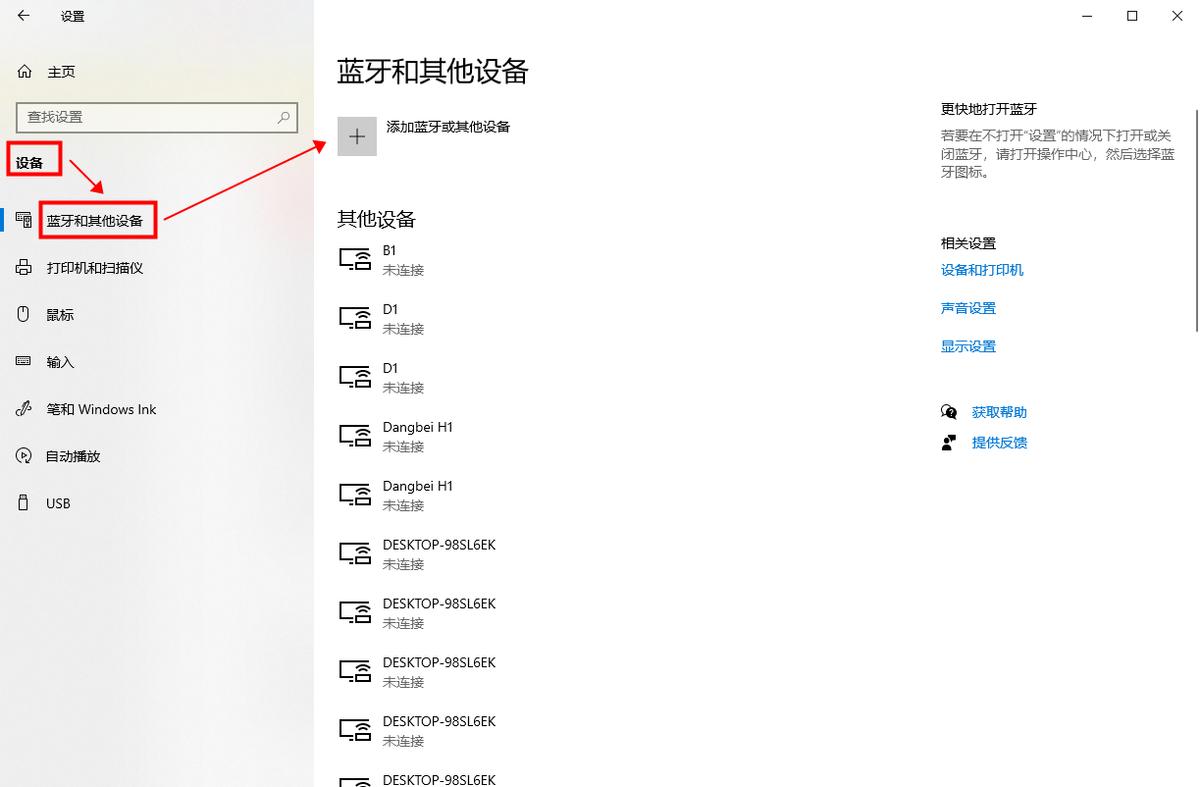Select the Dangbei H1 device
This screenshot has width=1200, height=787.
(430, 436)
